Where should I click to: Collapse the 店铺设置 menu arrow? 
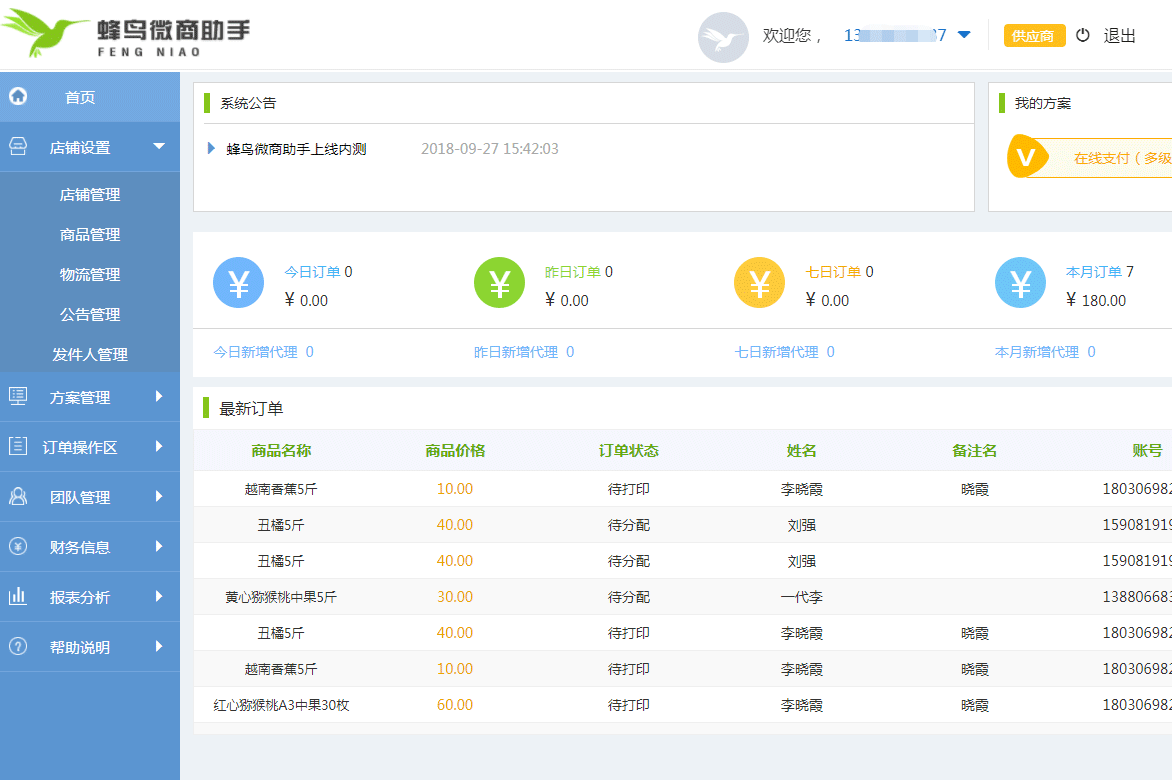(x=159, y=146)
